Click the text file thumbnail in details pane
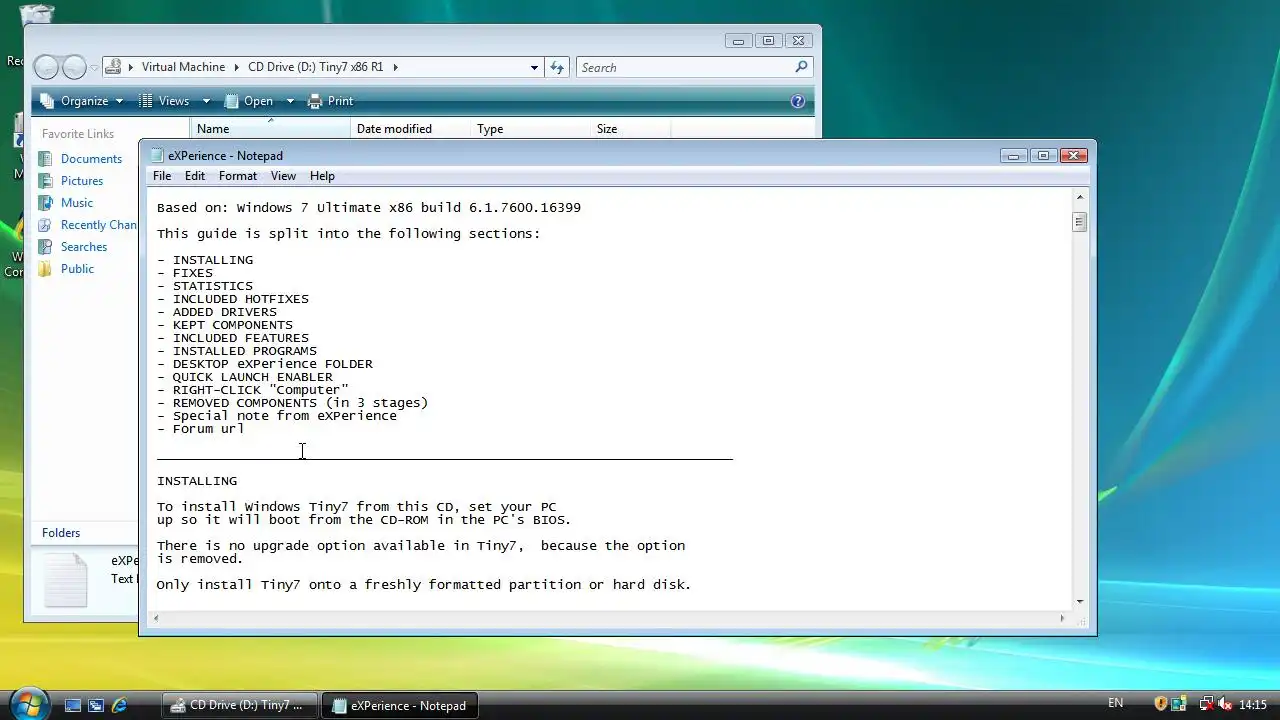Screen dimensions: 1280x720 [x=66, y=579]
